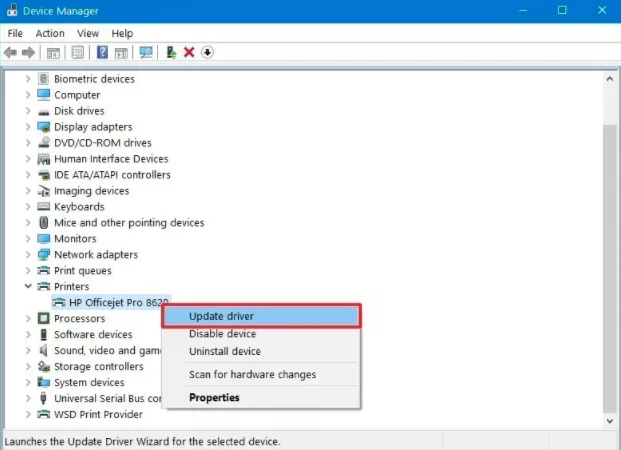621x450 pixels.
Task: Click the Biometric devices fingerprint icon
Action: [x=43, y=79]
